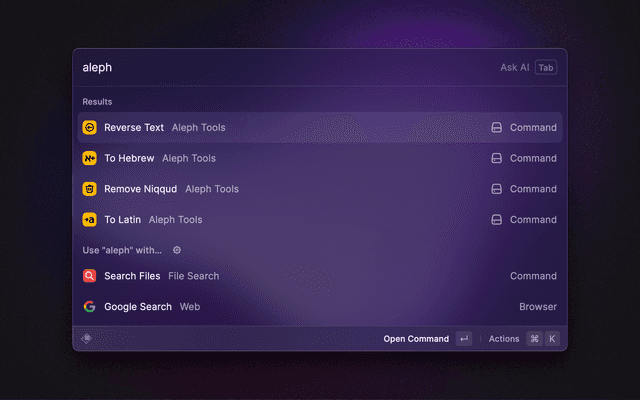Run Search Files with File Search

[x=320, y=276]
